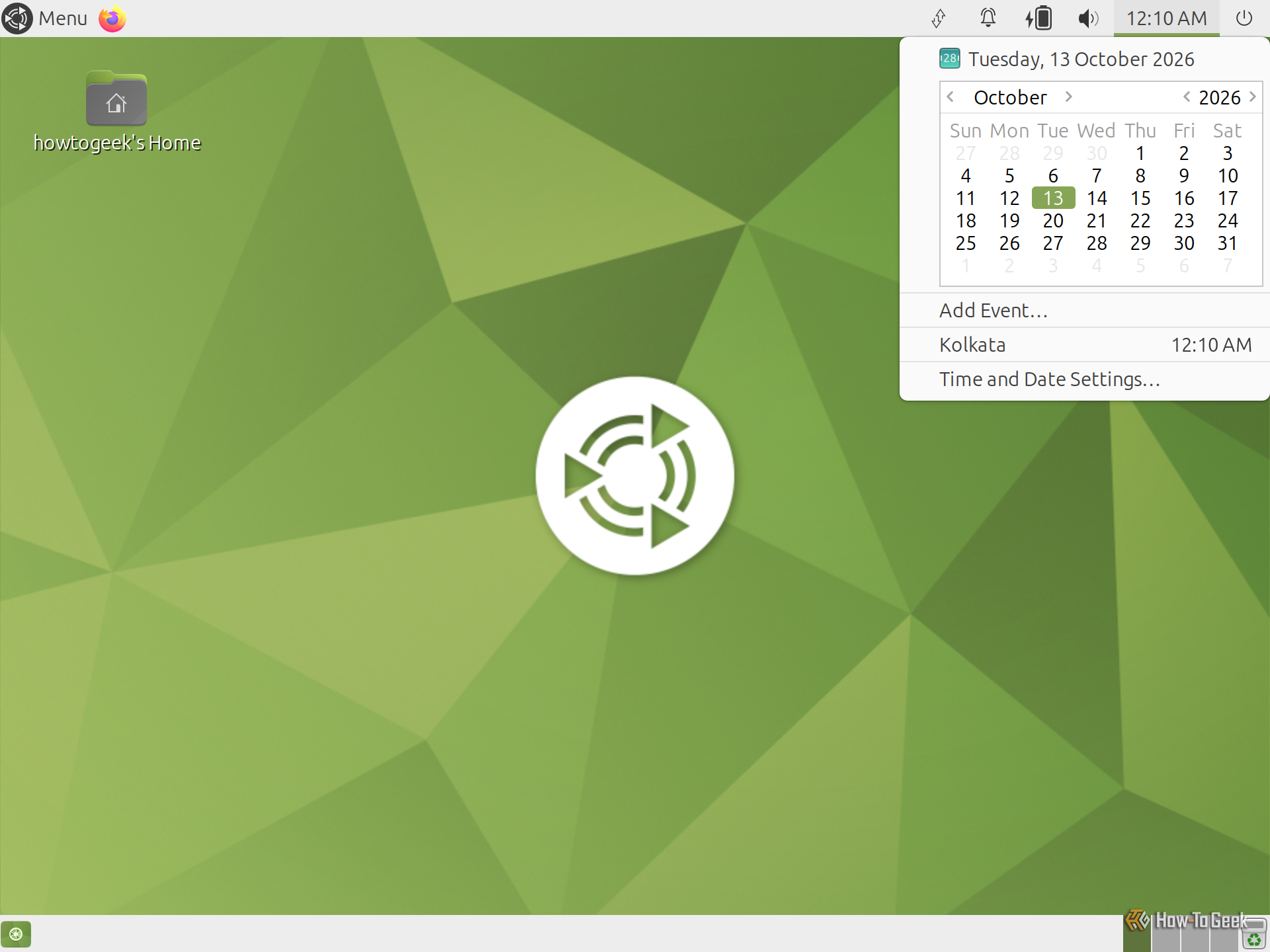This screenshot has width=1270, height=952.
Task: Select day 12 in the calendar
Action: pyautogui.click(x=1009, y=198)
